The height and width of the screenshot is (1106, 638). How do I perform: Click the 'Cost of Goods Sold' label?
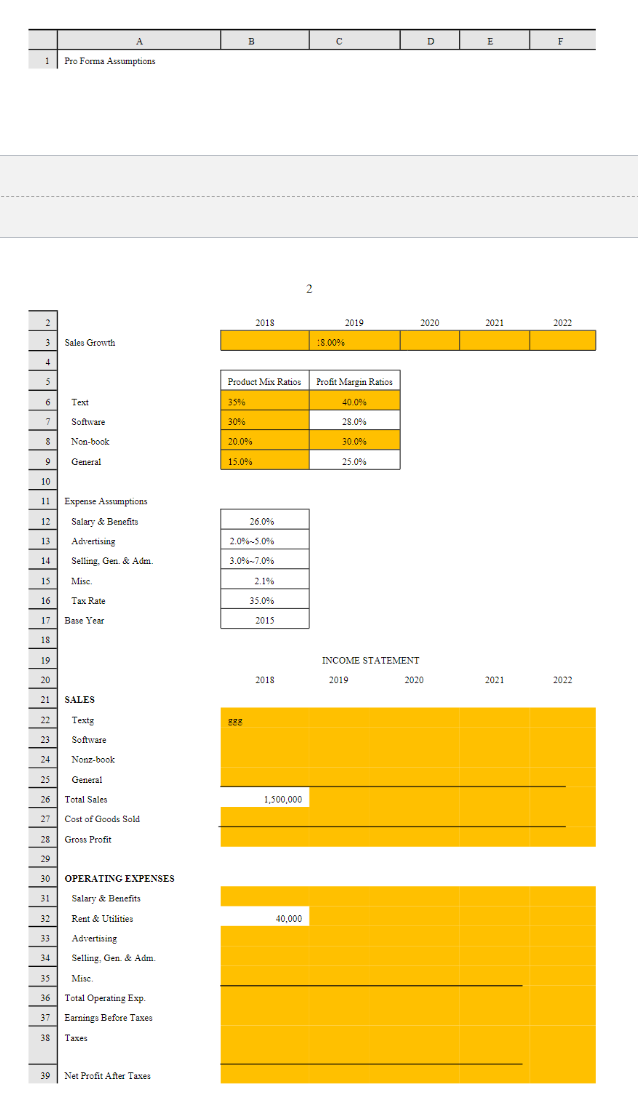[x=102, y=819]
